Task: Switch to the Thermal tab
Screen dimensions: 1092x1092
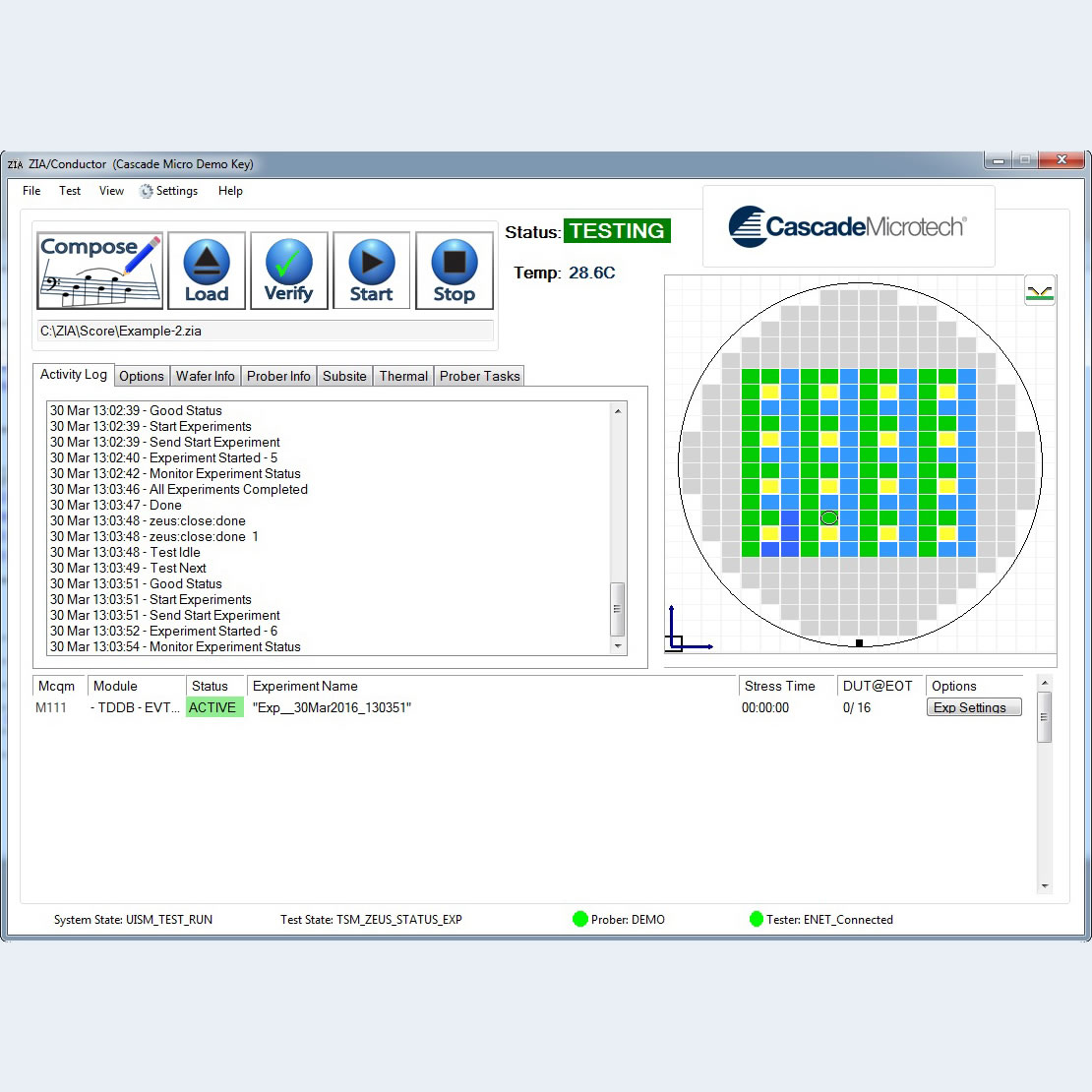Action: (403, 376)
